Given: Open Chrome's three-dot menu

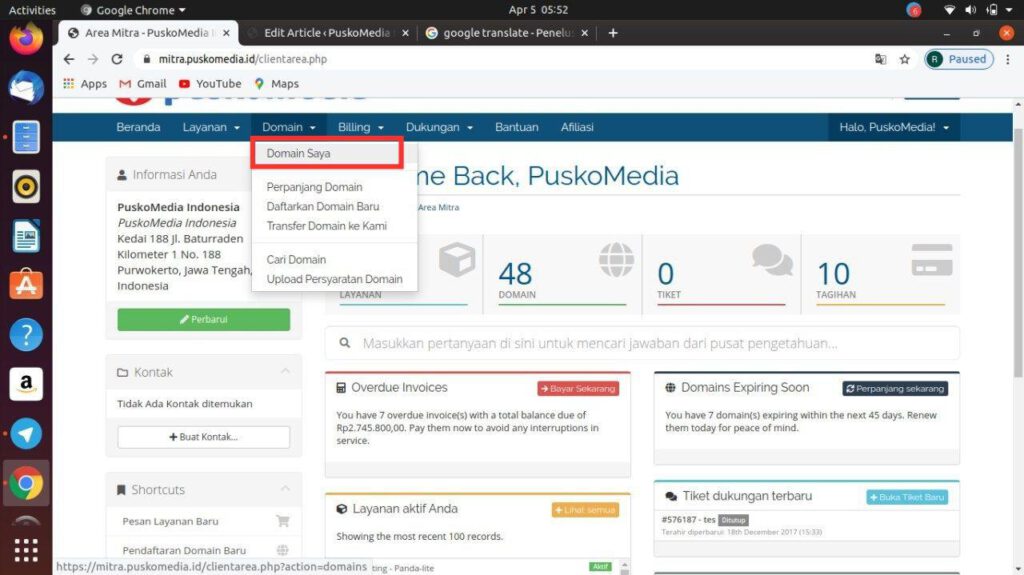Looking at the screenshot, I should (x=1008, y=59).
